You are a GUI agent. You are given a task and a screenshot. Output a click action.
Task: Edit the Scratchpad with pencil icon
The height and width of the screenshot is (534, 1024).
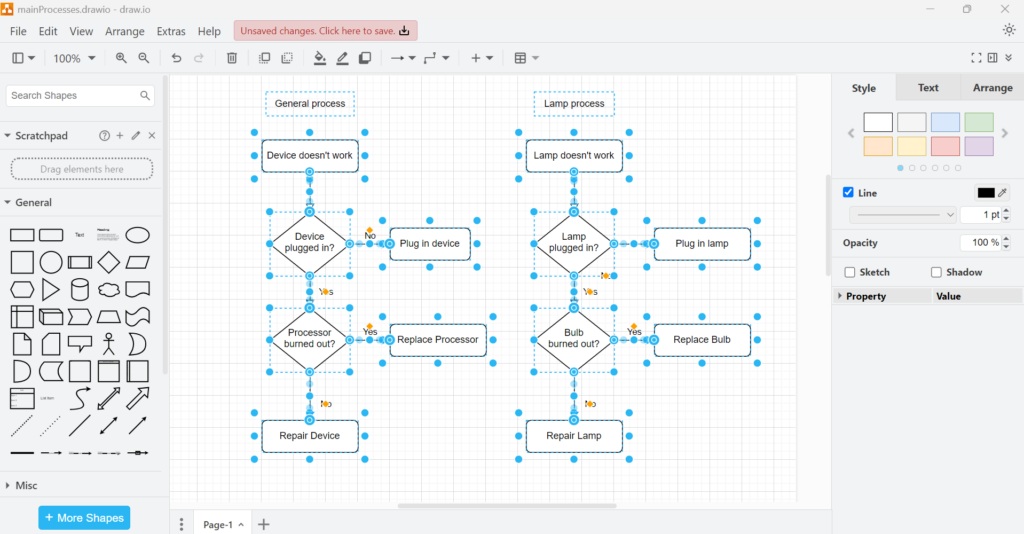click(x=136, y=135)
